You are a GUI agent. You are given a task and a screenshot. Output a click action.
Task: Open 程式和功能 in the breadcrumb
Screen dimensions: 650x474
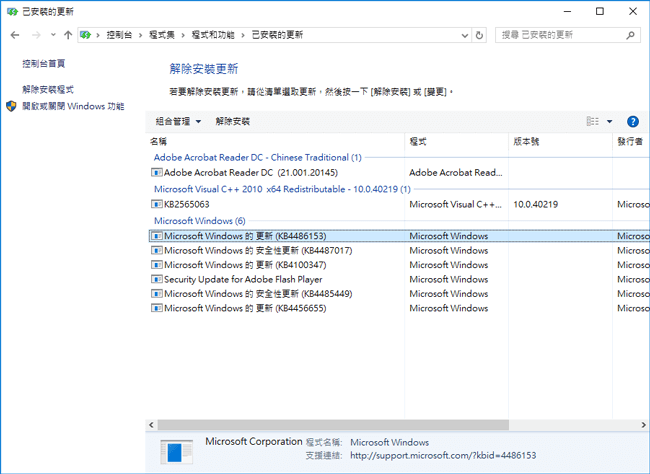tap(213, 35)
